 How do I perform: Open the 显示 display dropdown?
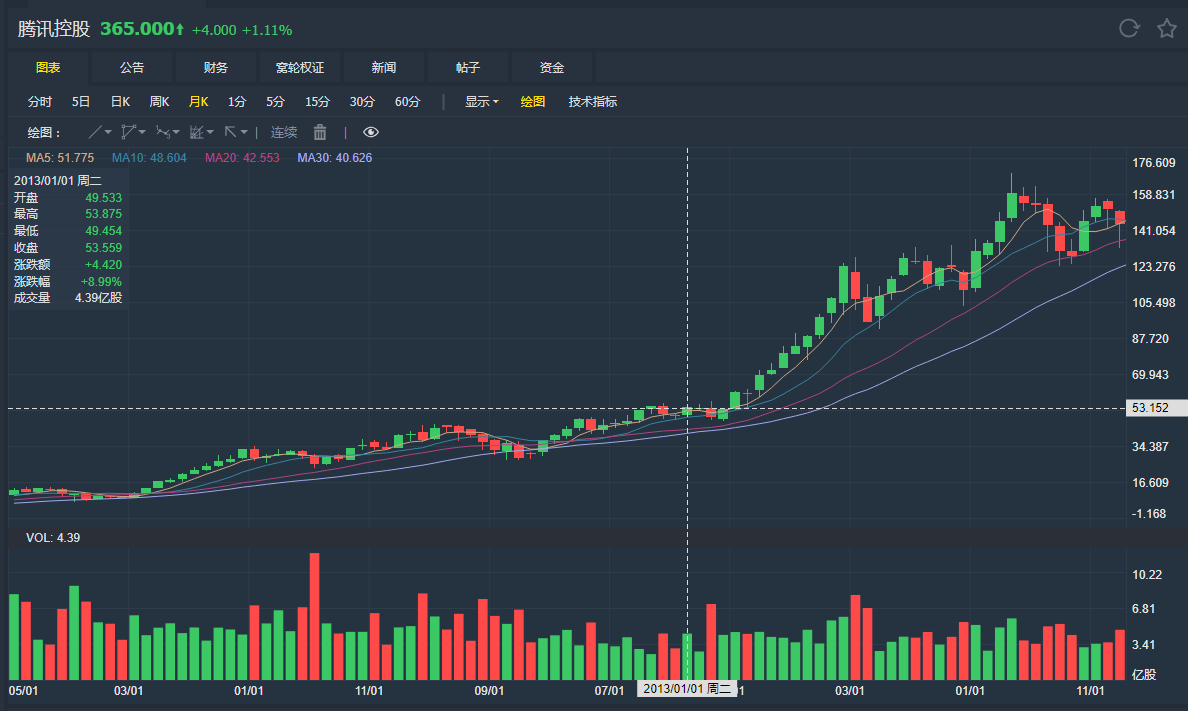[481, 101]
